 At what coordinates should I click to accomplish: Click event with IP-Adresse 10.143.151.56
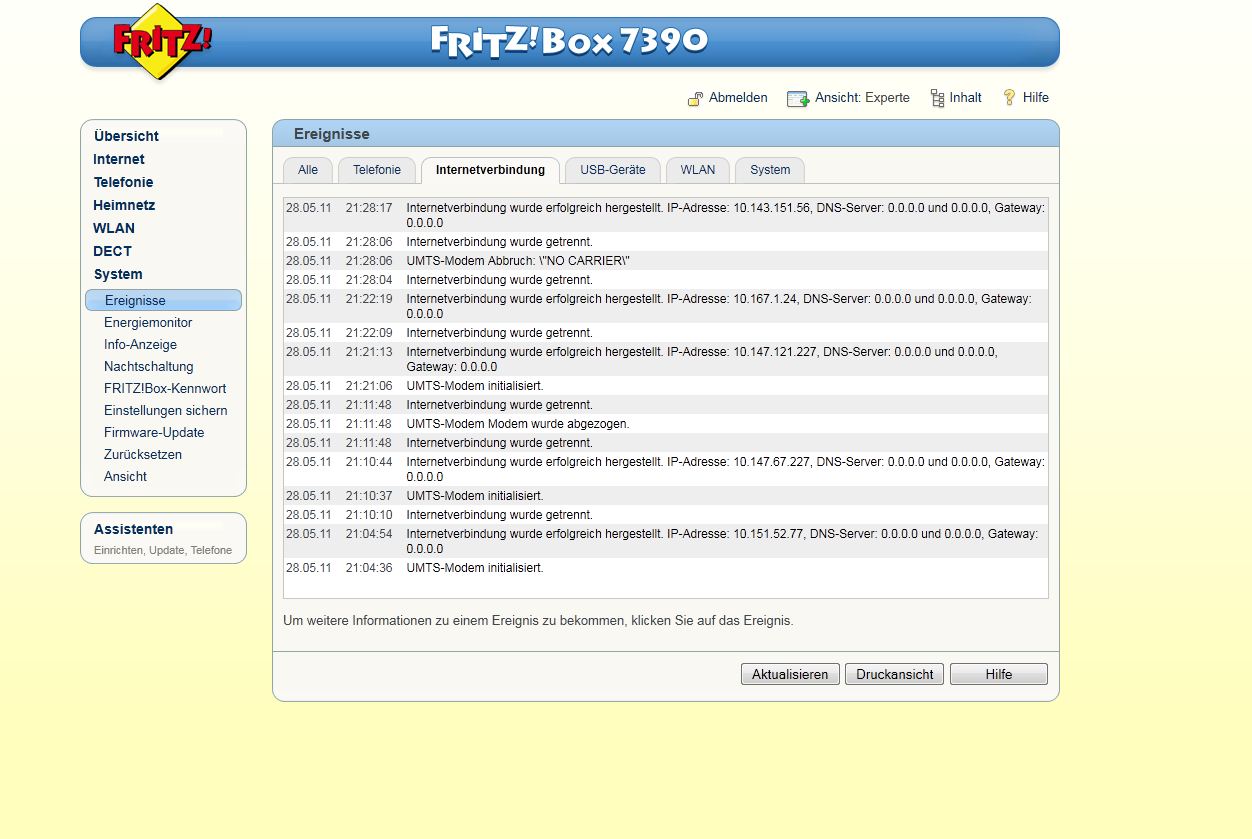(666, 215)
